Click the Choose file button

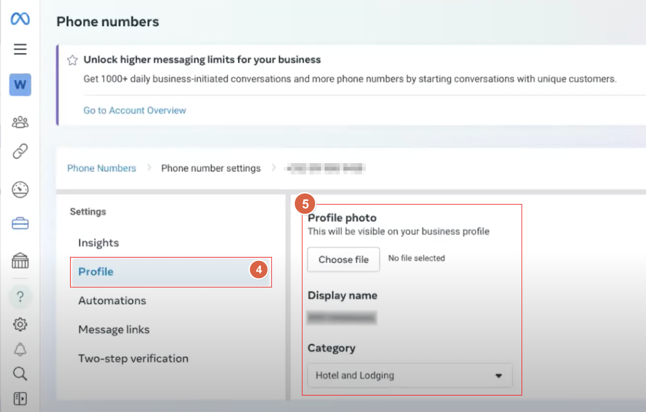343,260
